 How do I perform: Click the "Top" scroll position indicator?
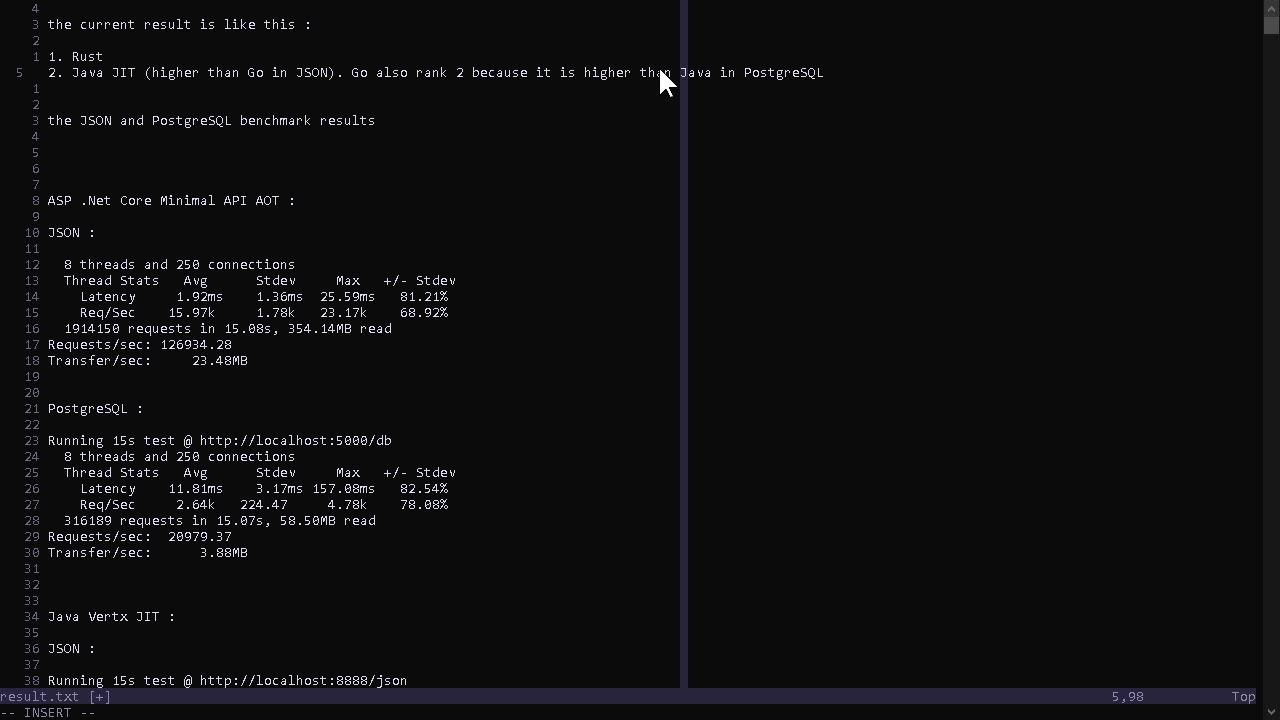(1243, 697)
